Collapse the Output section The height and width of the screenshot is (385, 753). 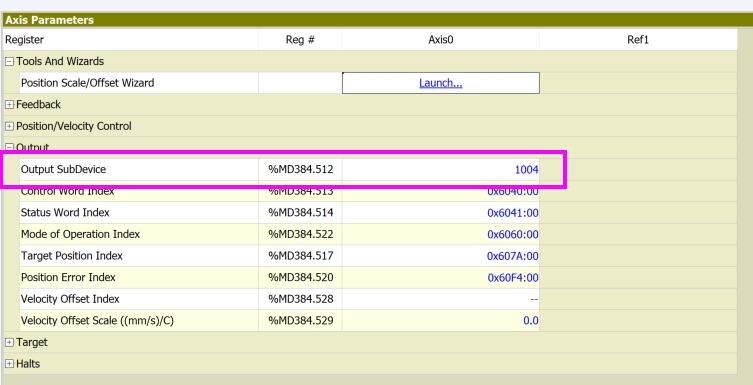[9, 147]
